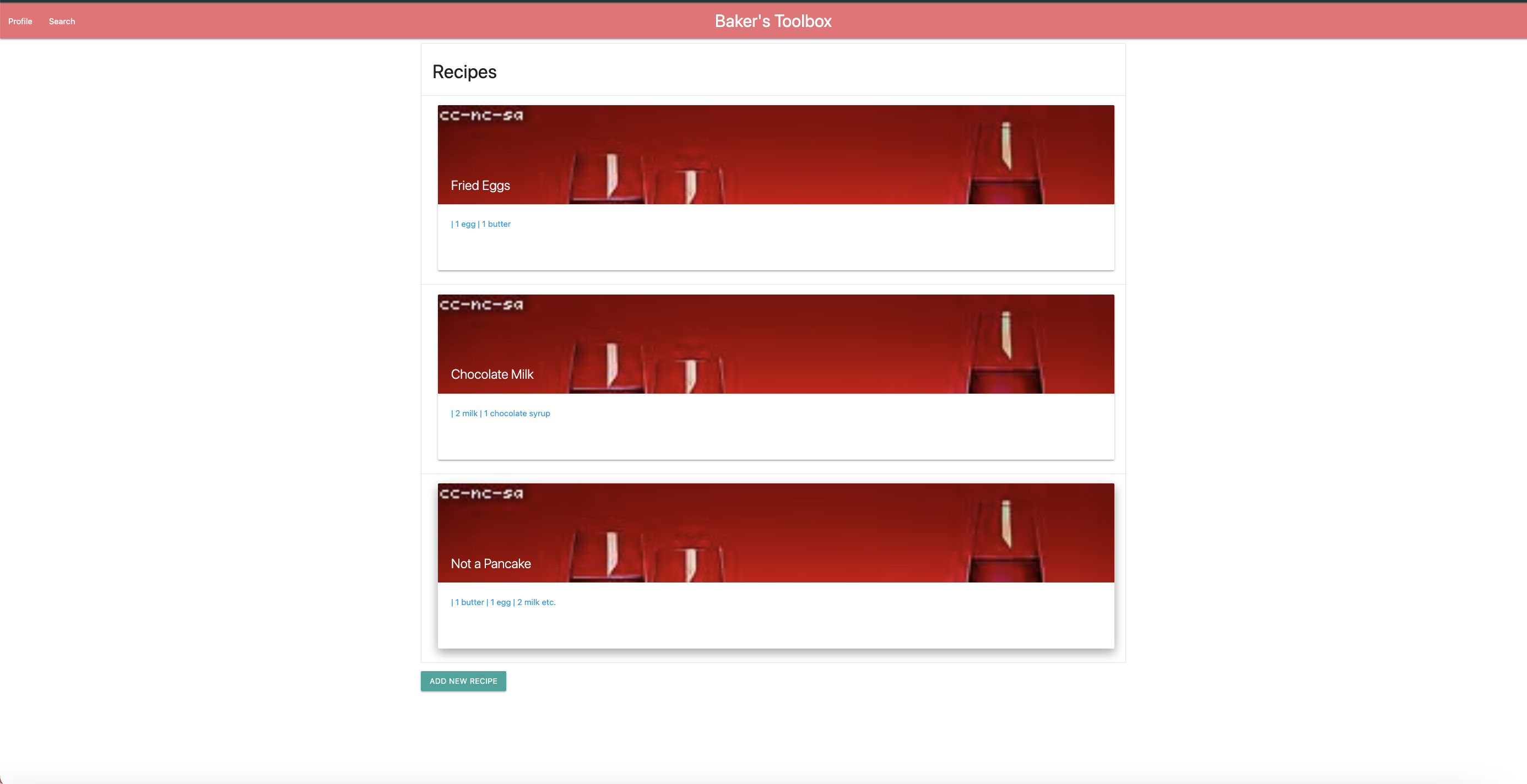Open the butter ingredient link under Not a Pancake
Screen dimensions: 1527x784
point(470,602)
